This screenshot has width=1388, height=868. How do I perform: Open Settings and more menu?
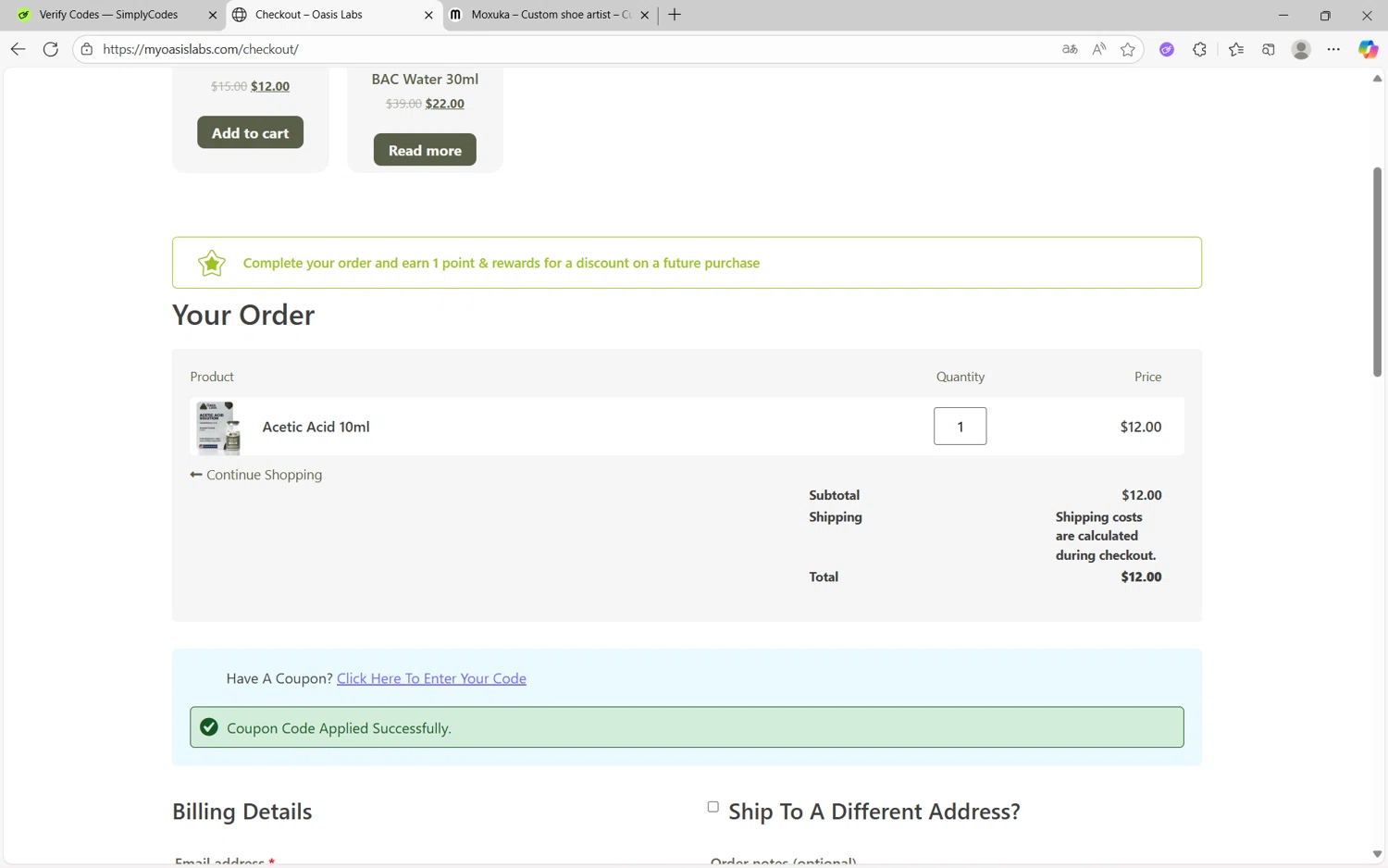point(1333,49)
